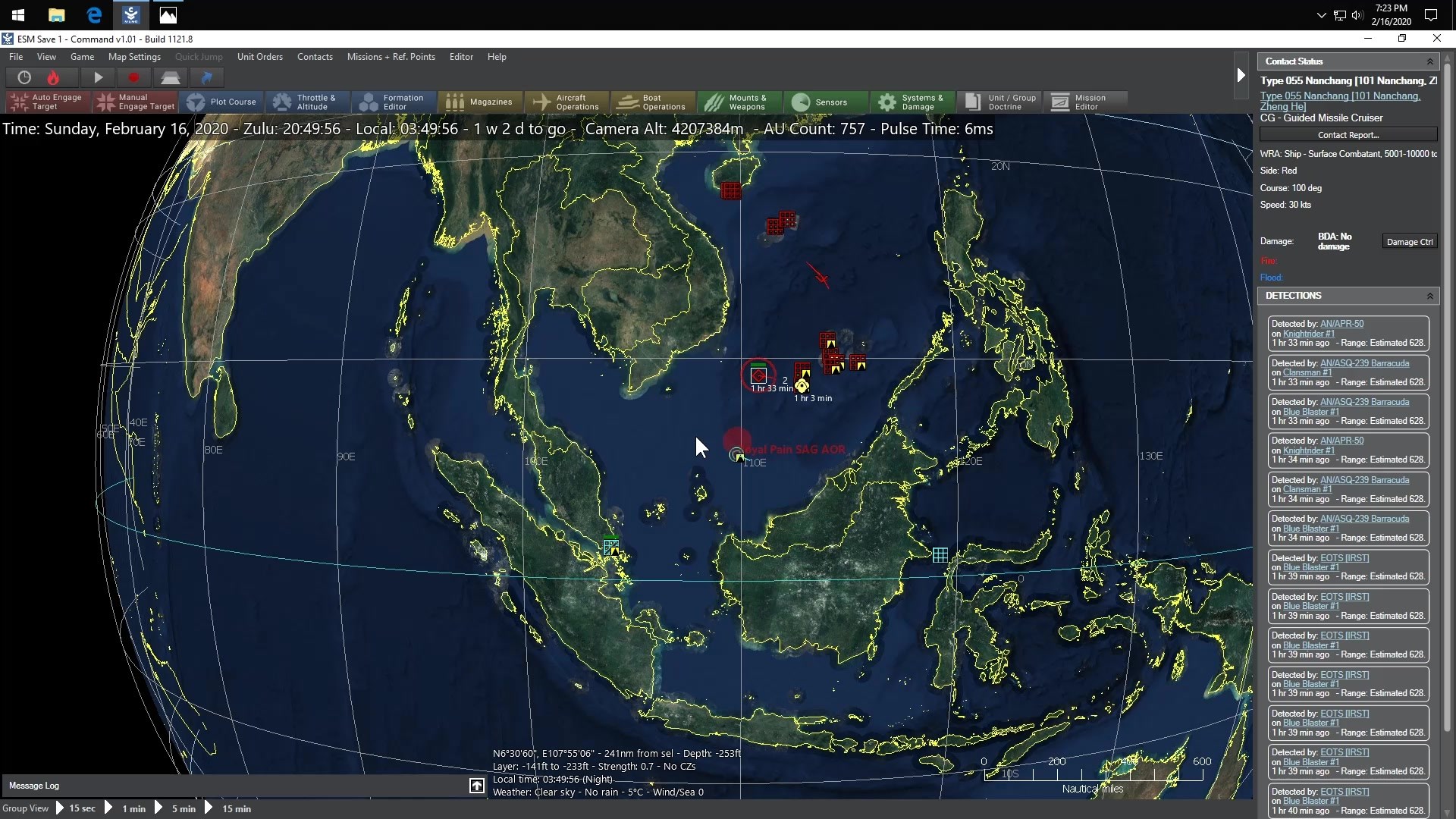Image resolution: width=1456 pixels, height=819 pixels.
Task: Select the red aircraft contact on map
Action: point(821,276)
